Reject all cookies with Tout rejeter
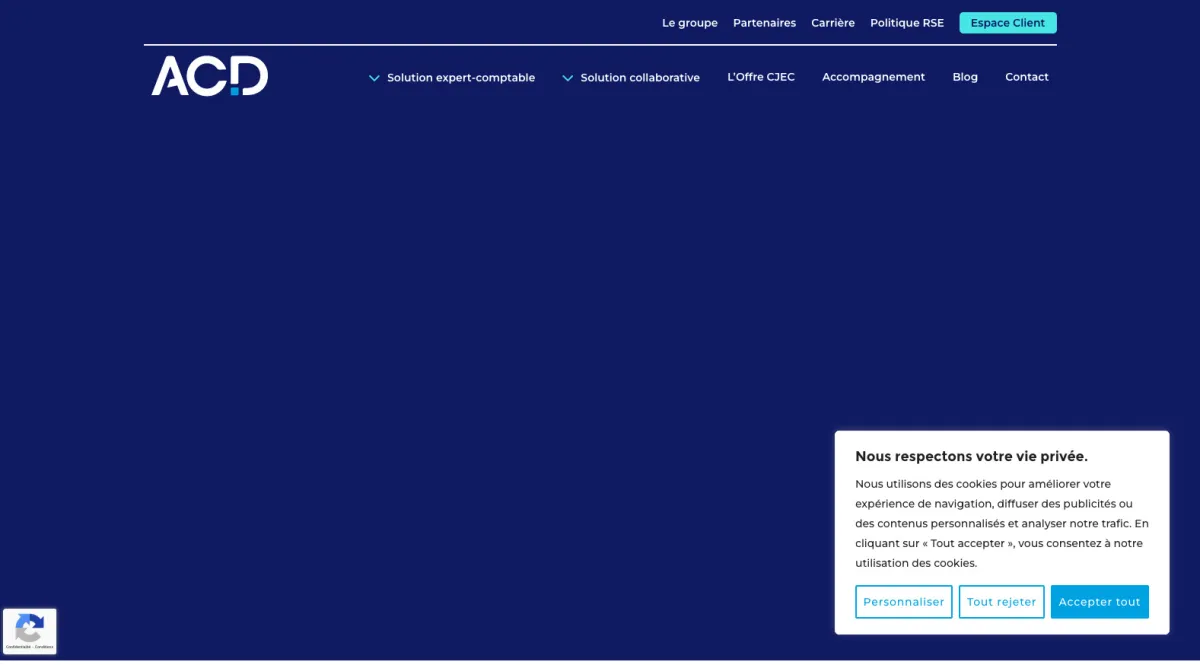Viewport: 1200px width, 665px height. [1001, 602]
